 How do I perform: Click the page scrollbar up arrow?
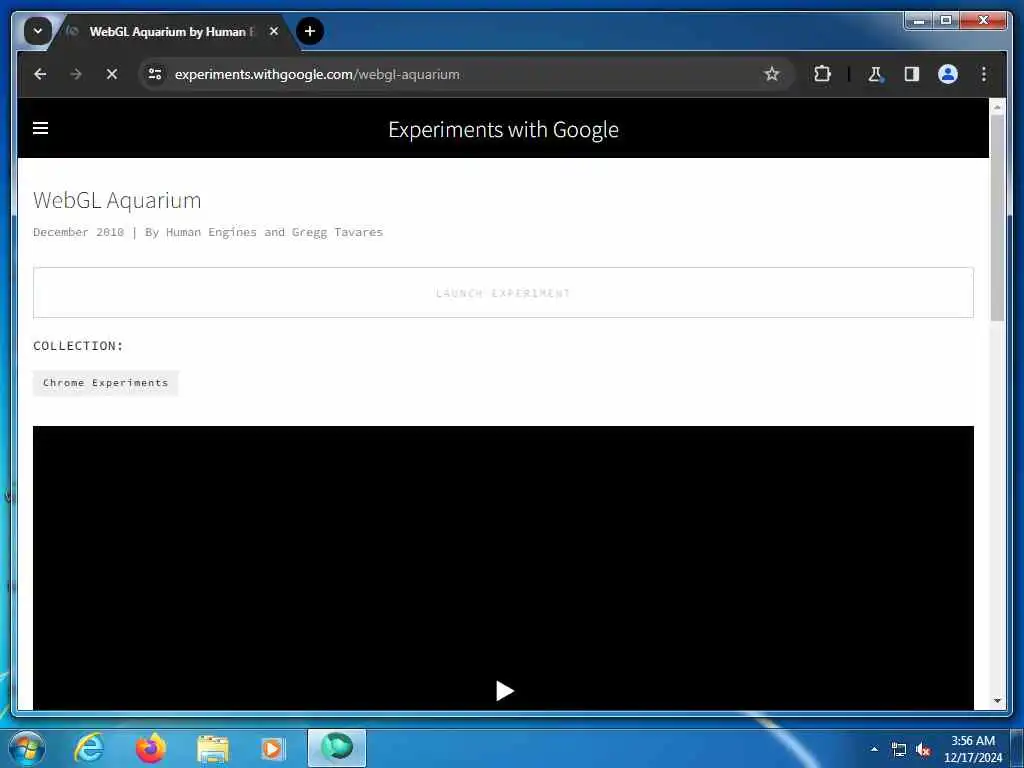click(x=997, y=106)
